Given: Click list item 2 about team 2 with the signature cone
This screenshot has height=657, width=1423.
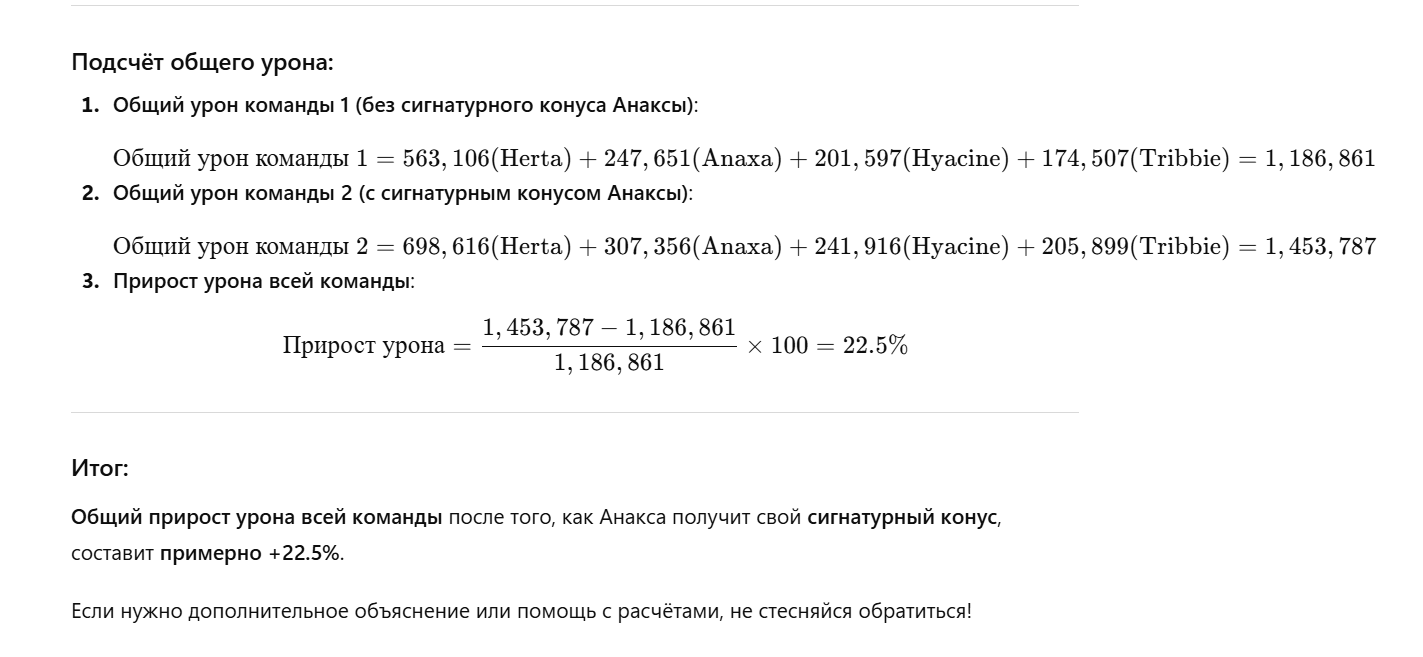Looking at the screenshot, I should tap(402, 194).
